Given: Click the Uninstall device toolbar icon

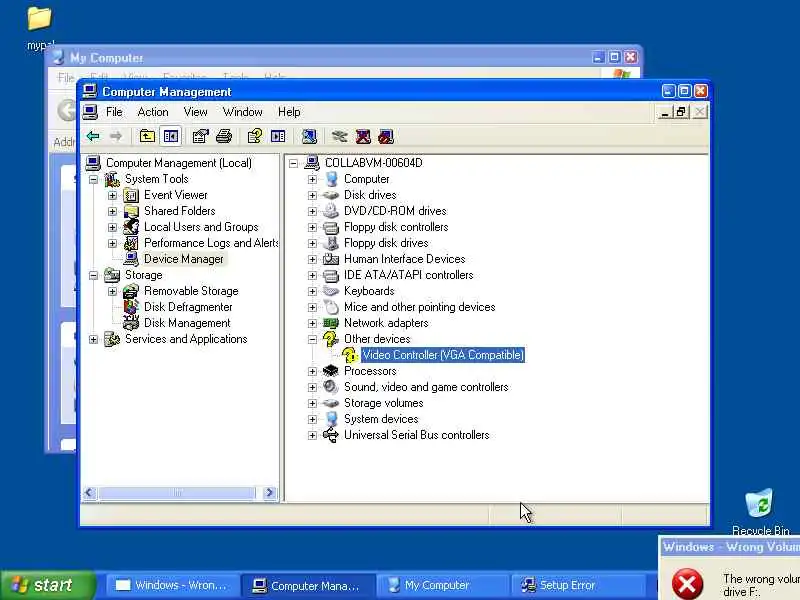Looking at the screenshot, I should coord(363,136).
